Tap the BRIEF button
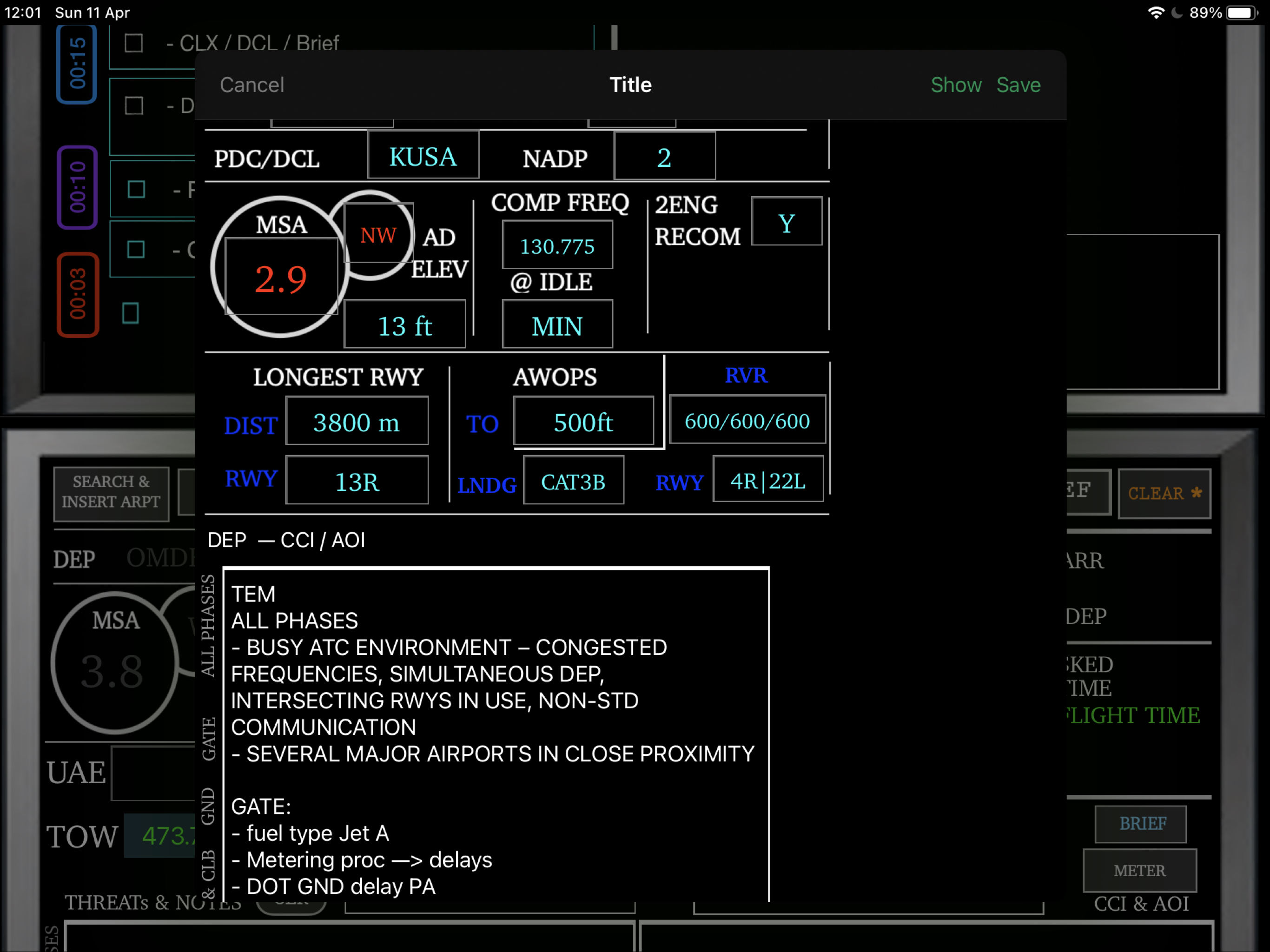Image resolution: width=1270 pixels, height=952 pixels. tap(1140, 823)
